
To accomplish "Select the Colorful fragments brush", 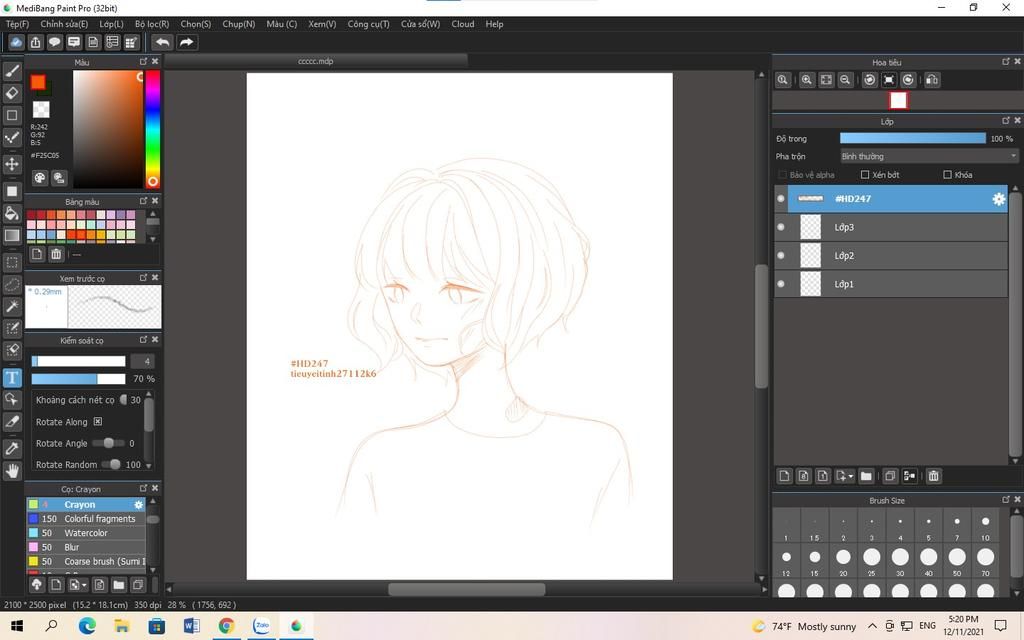I will [86, 519].
